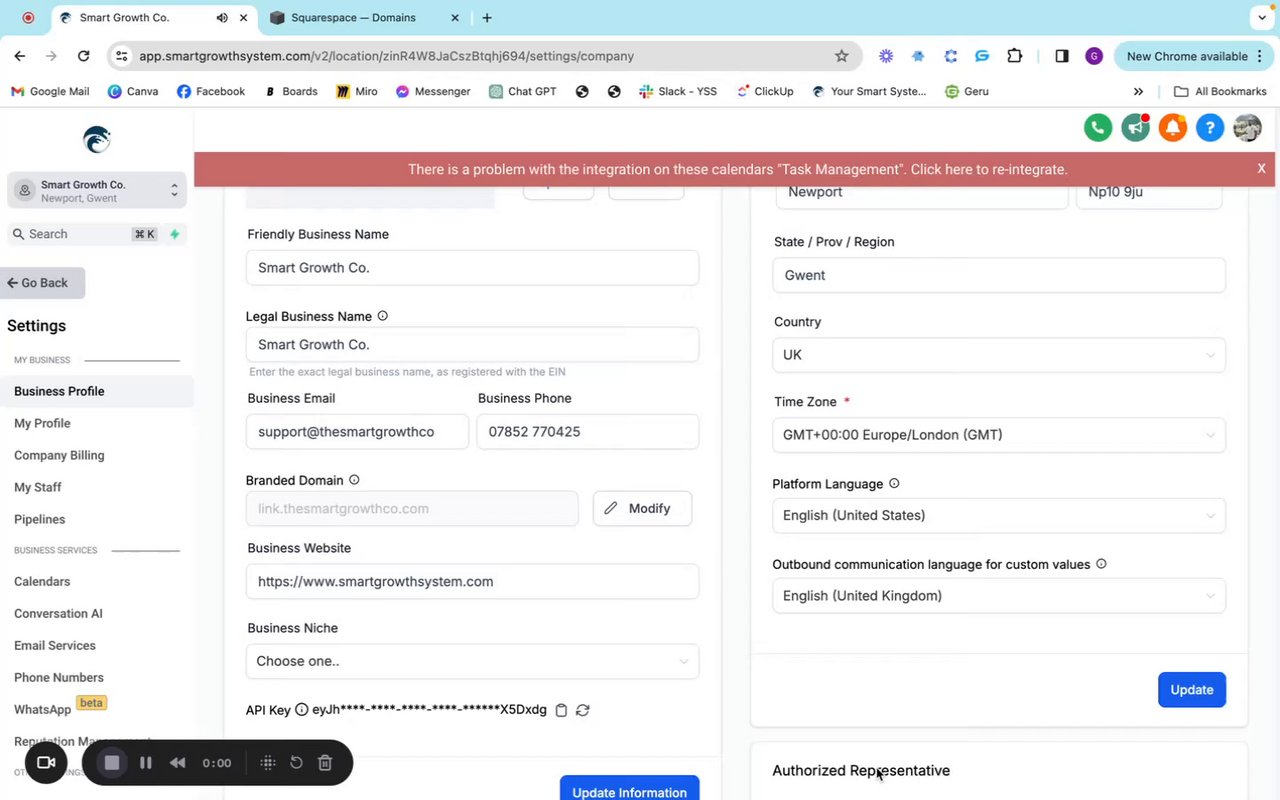This screenshot has height=800, width=1280.
Task: Click the green quick actions lightning icon
Action: tap(175, 234)
